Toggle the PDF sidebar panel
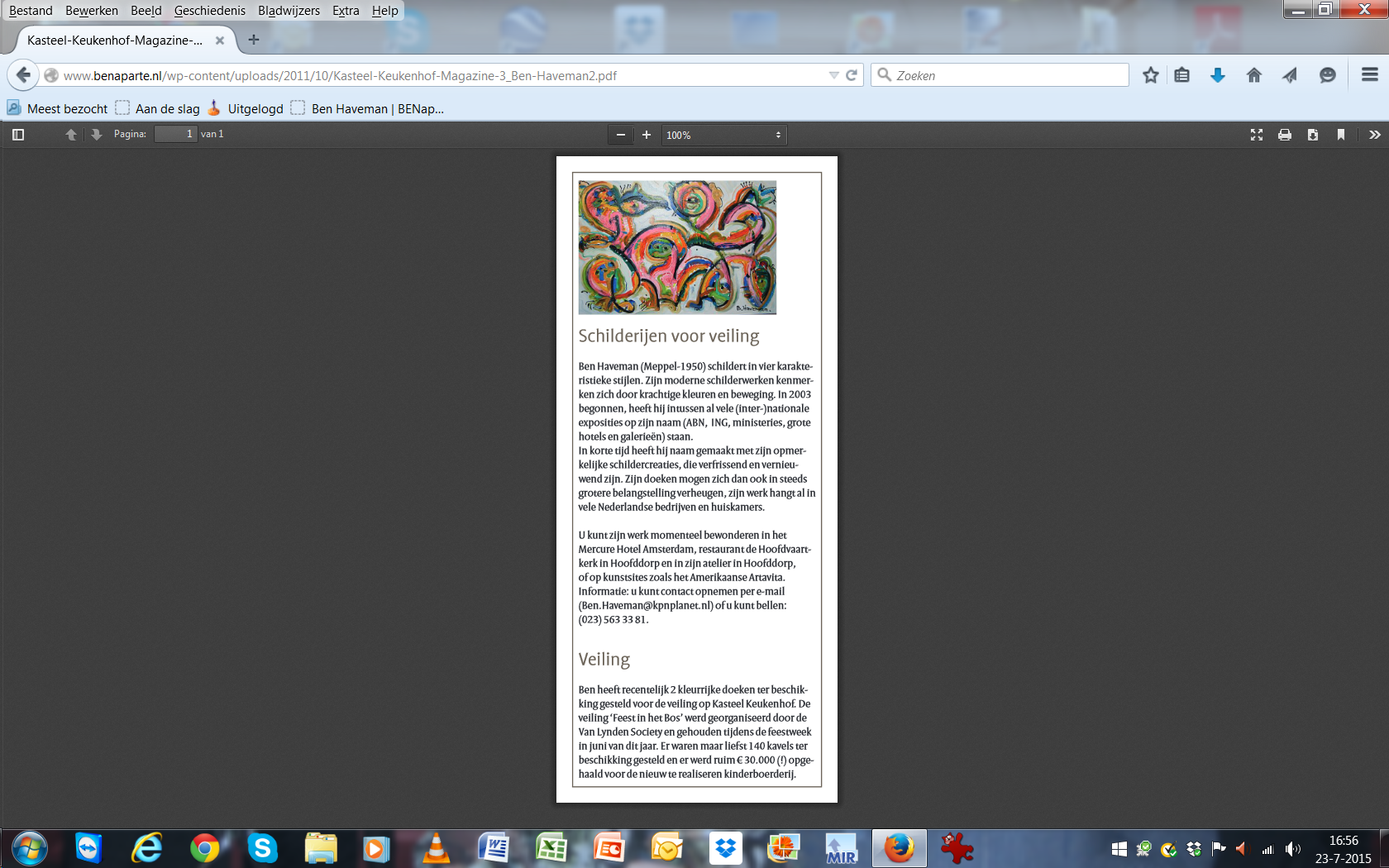 (x=18, y=135)
